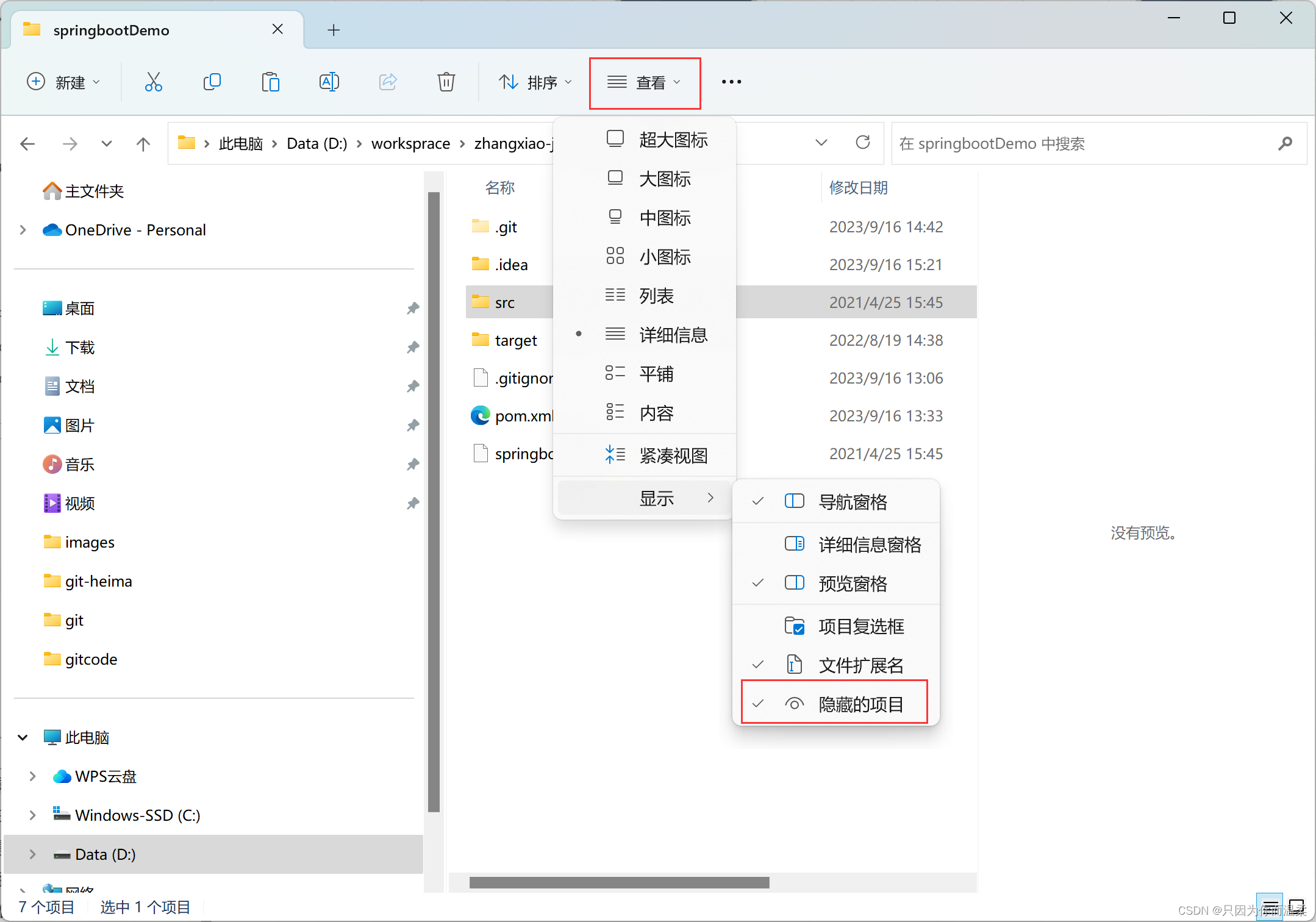The height and width of the screenshot is (922, 1316).
Task: Go up one folder level arrow
Action: tap(143, 144)
